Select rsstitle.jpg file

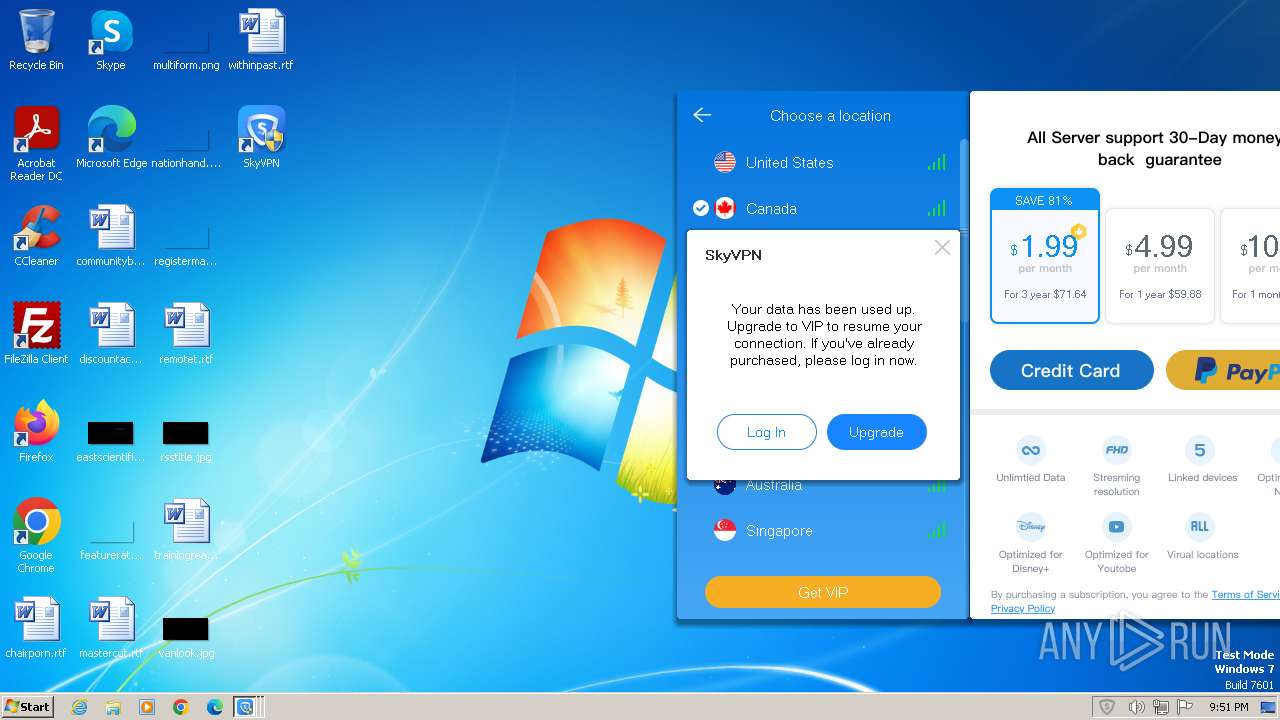coord(186,440)
